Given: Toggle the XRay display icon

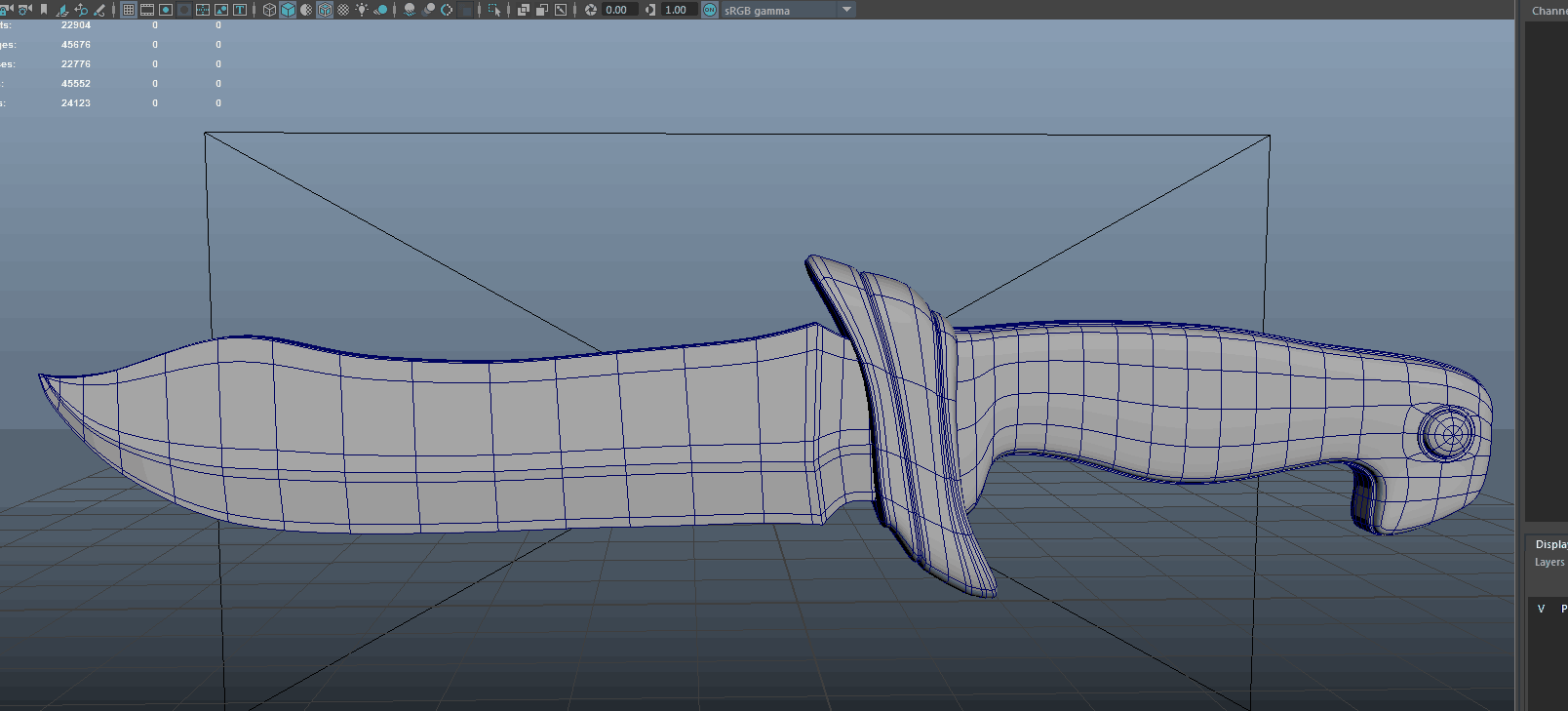Looking at the screenshot, I should 524,10.
